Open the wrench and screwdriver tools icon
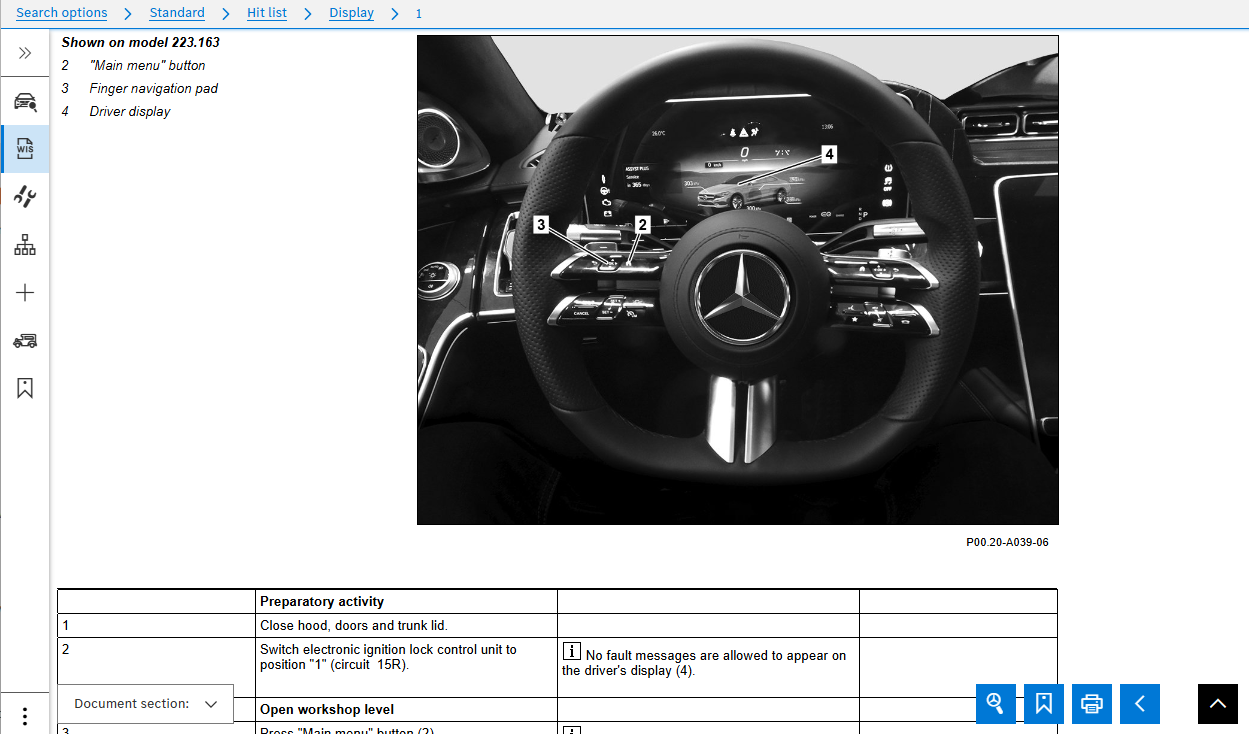1249x734 pixels. pos(25,196)
